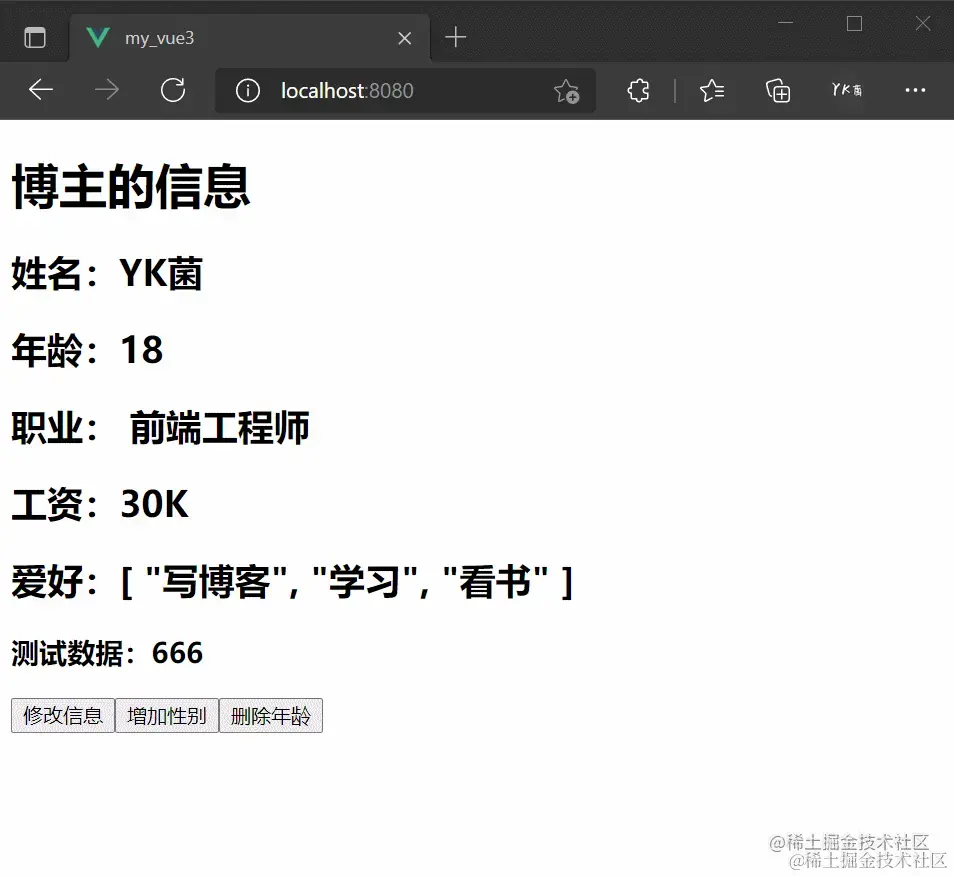Open the favorites list
Image resolution: width=954 pixels, height=876 pixels.
tap(712, 91)
